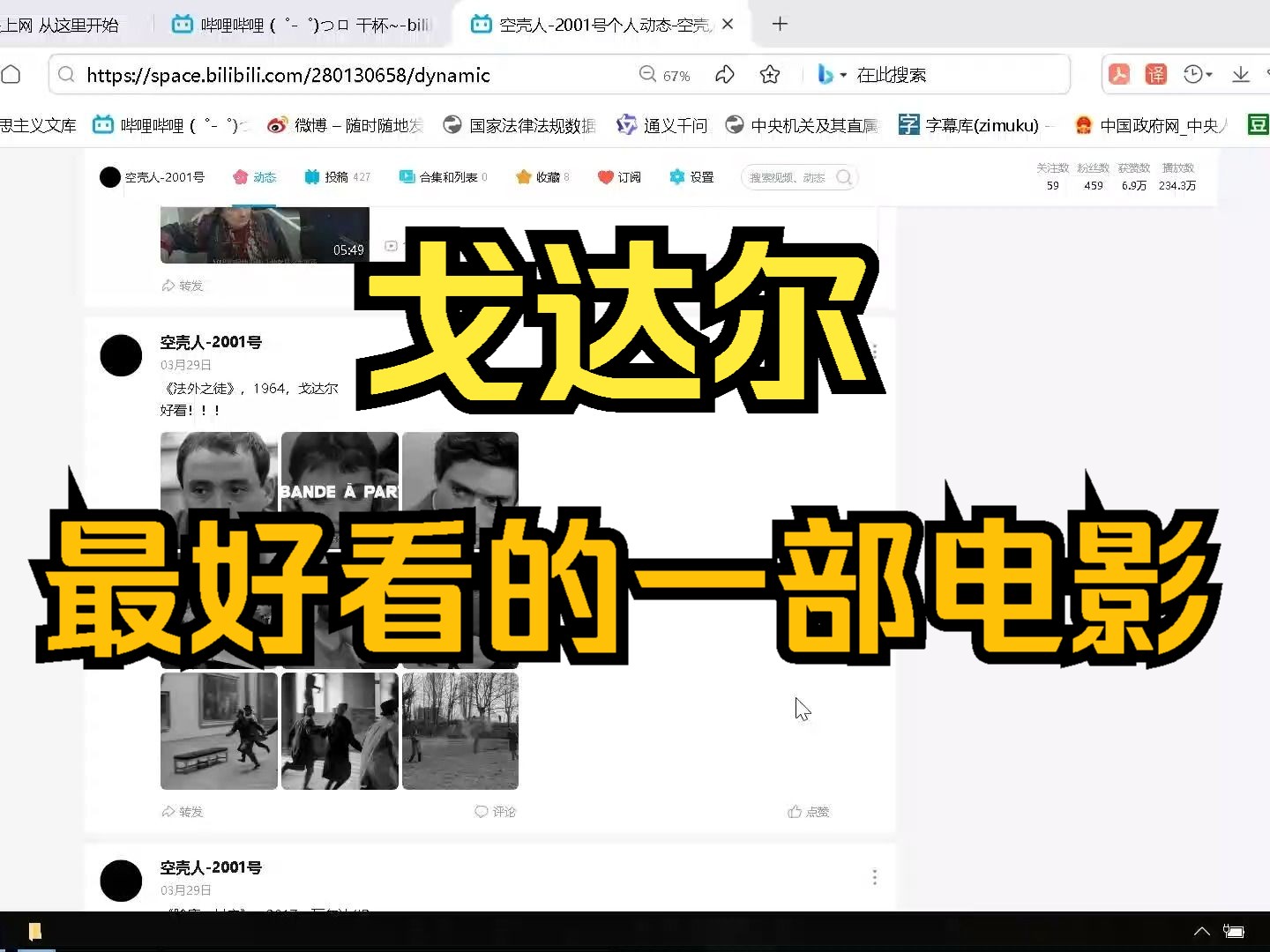Open the three people dancing image
1270x952 pixels.
(340, 731)
